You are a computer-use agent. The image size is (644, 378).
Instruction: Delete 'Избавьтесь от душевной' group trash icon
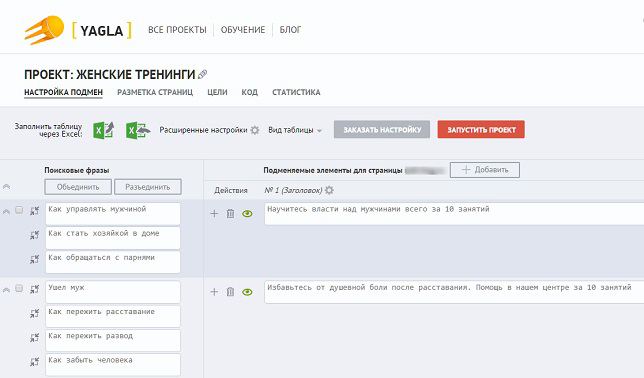230,292
